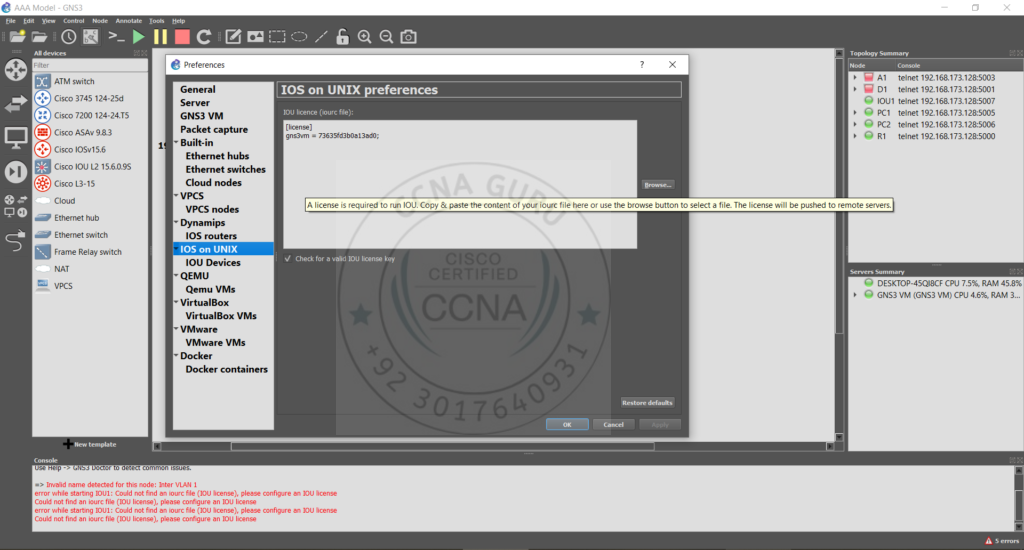Suspend all nodes with yellow pause icon
Viewport: 1024px width, 550px height.
(x=160, y=37)
